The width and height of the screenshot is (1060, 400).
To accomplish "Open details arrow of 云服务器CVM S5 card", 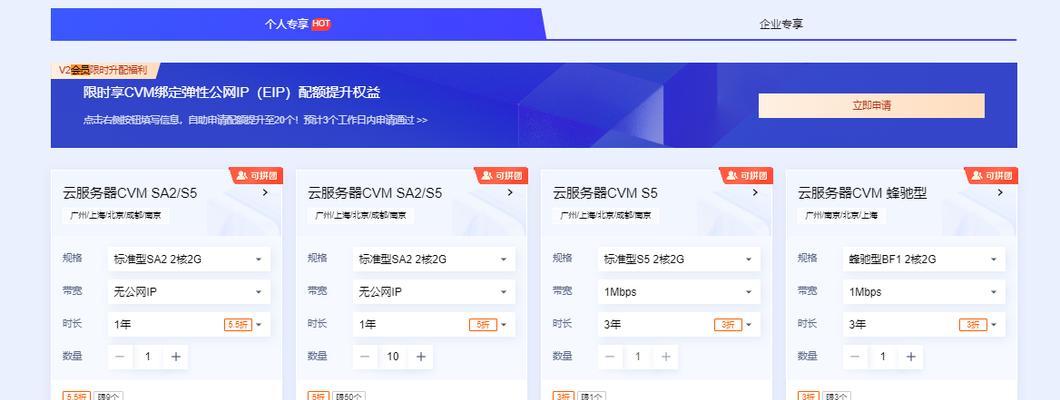I will point(755,193).
